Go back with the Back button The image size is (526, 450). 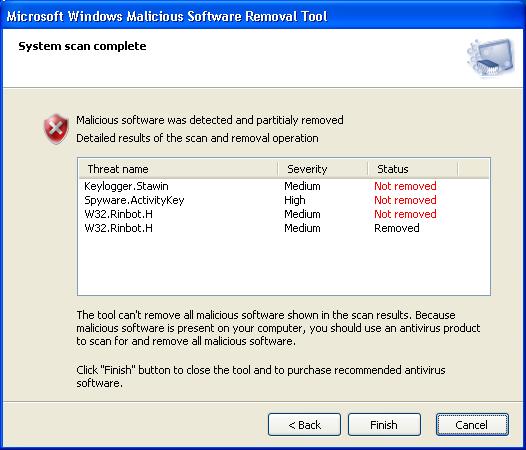click(304, 425)
